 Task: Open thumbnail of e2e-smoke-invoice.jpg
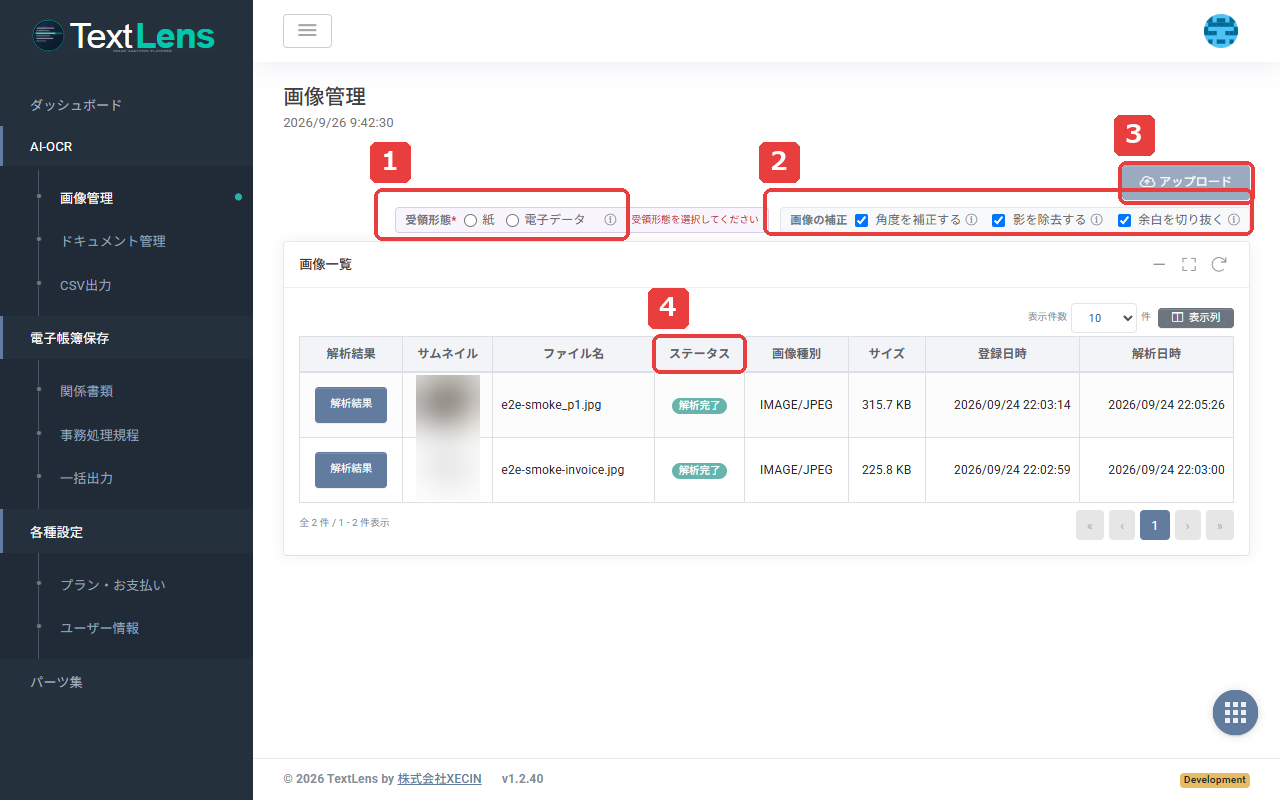tap(448, 469)
